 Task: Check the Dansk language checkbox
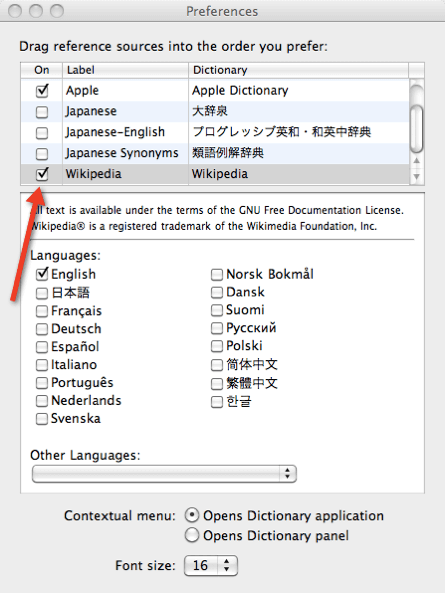click(217, 293)
